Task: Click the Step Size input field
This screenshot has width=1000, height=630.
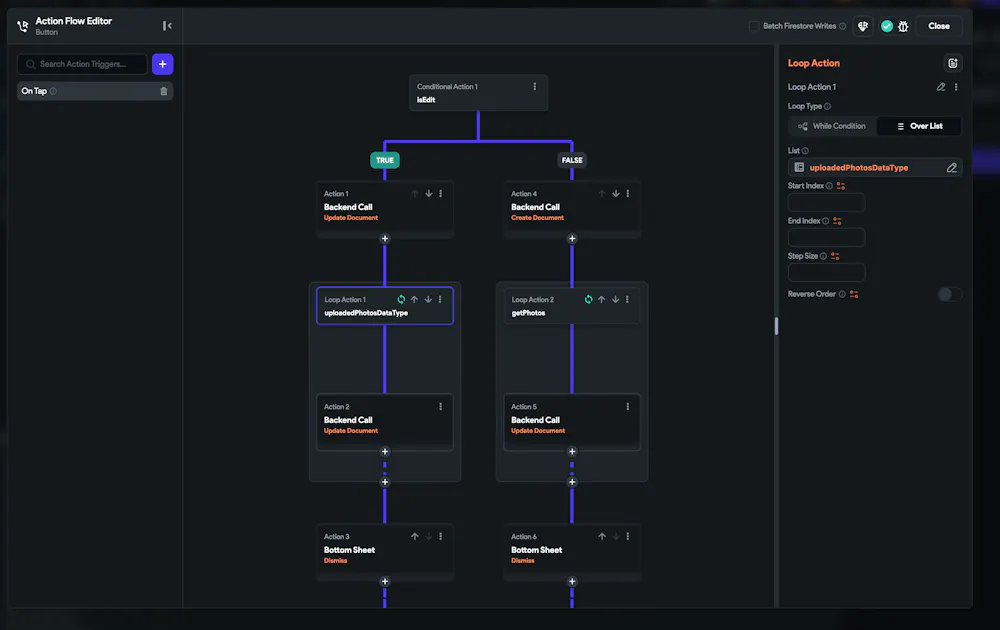Action: click(x=827, y=273)
